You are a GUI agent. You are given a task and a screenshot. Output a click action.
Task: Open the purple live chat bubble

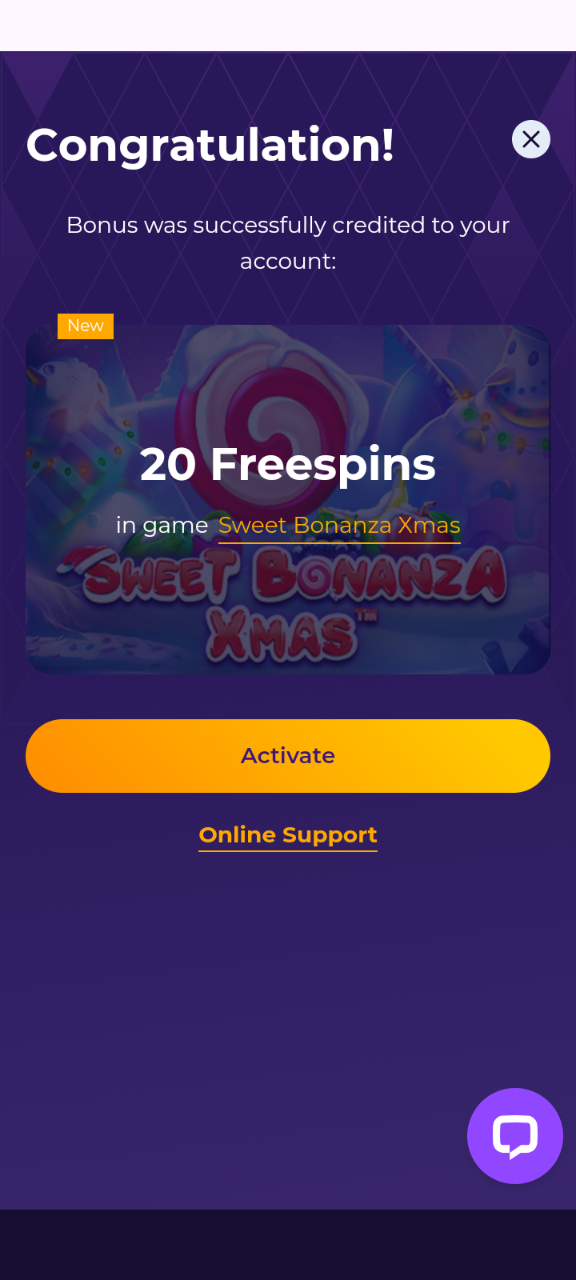coord(515,1135)
